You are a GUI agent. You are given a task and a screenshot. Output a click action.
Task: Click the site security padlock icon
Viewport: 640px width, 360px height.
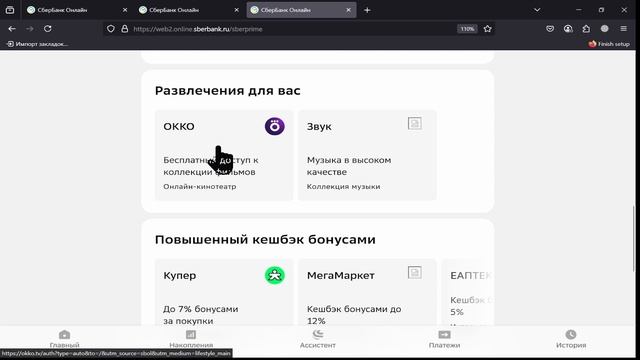124,29
